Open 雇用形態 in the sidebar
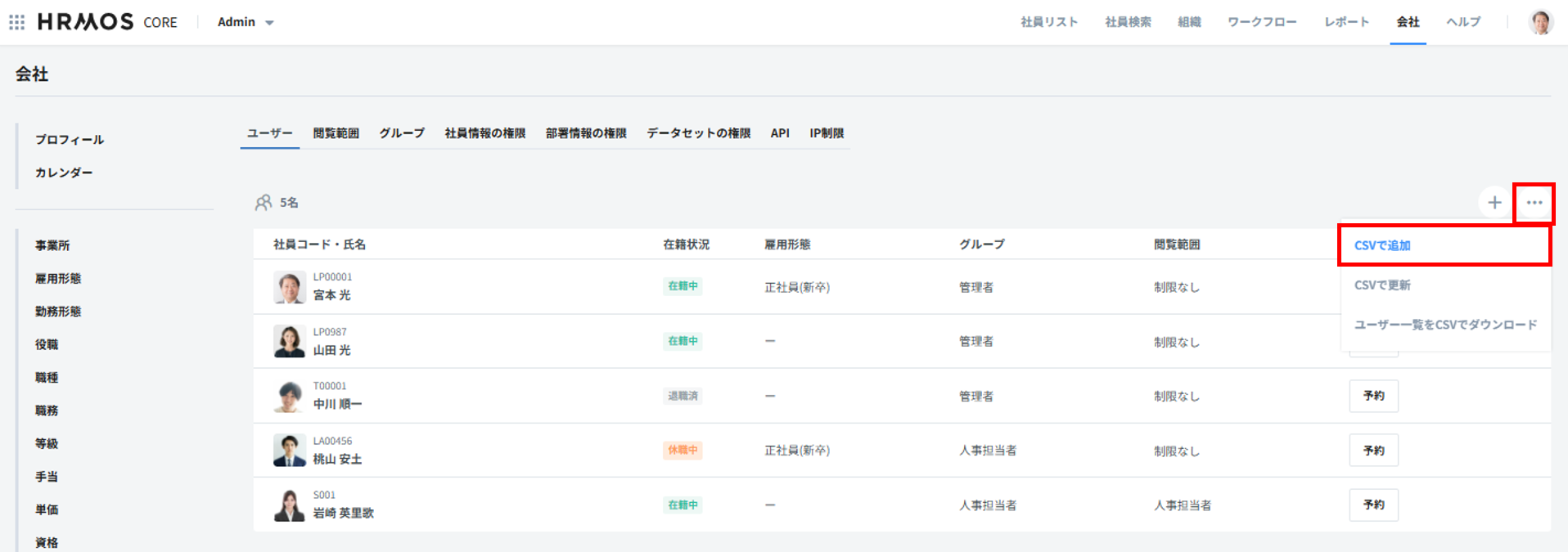This screenshot has width=1568, height=552. (58, 279)
